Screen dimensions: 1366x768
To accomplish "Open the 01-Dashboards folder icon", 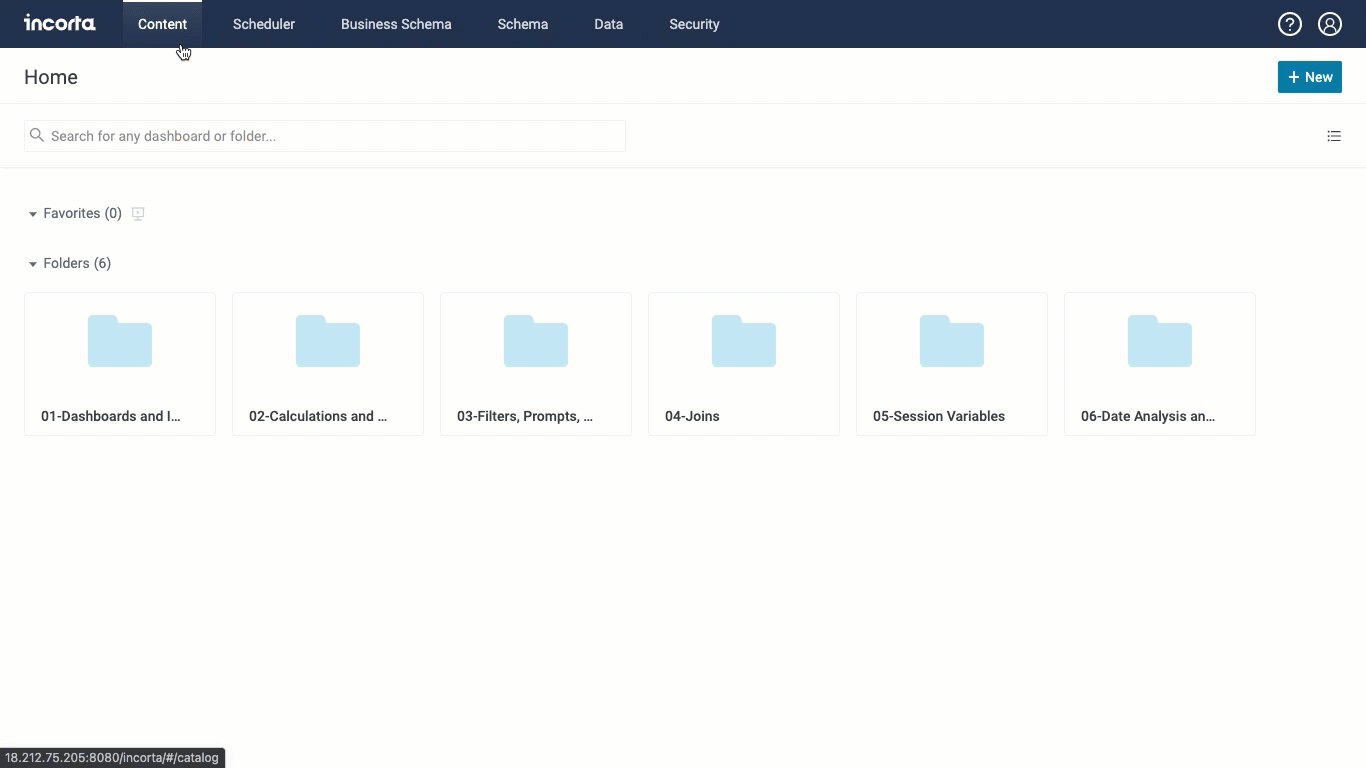I will click(x=120, y=341).
